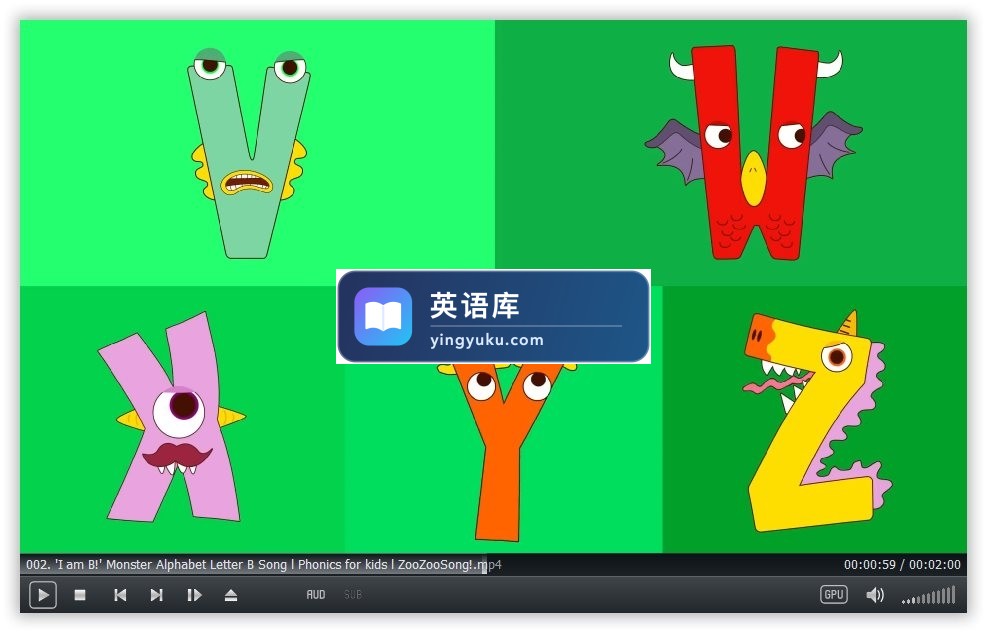Open the SUB subtitle selector

click(352, 595)
